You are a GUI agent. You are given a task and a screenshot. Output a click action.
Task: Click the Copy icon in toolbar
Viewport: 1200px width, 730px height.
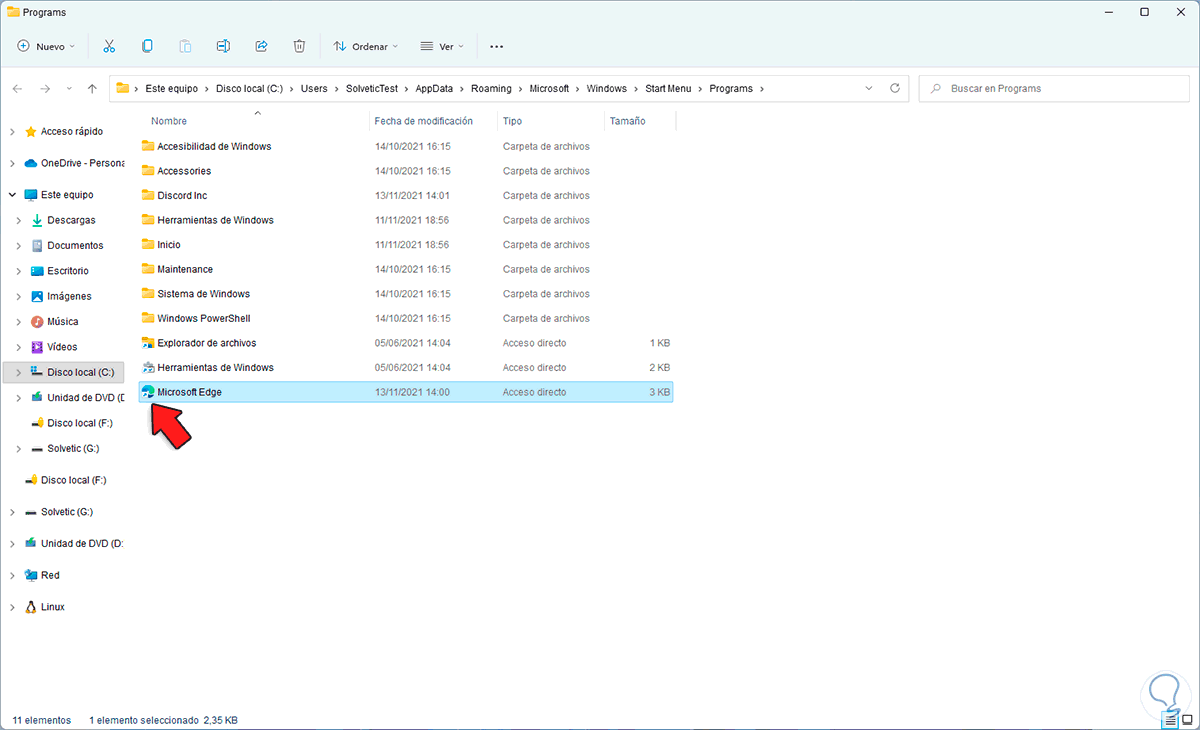pos(147,46)
